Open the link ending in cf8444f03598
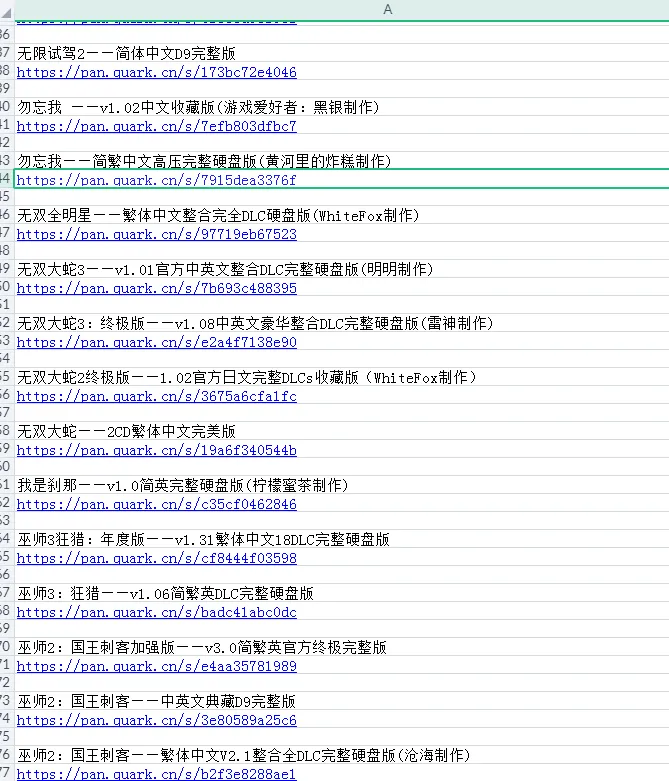 pos(156,558)
